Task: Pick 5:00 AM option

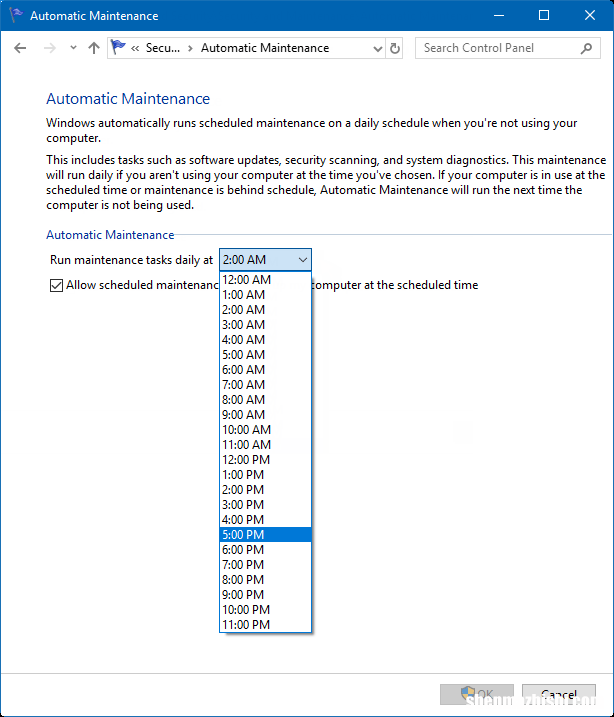Action: pos(265,355)
